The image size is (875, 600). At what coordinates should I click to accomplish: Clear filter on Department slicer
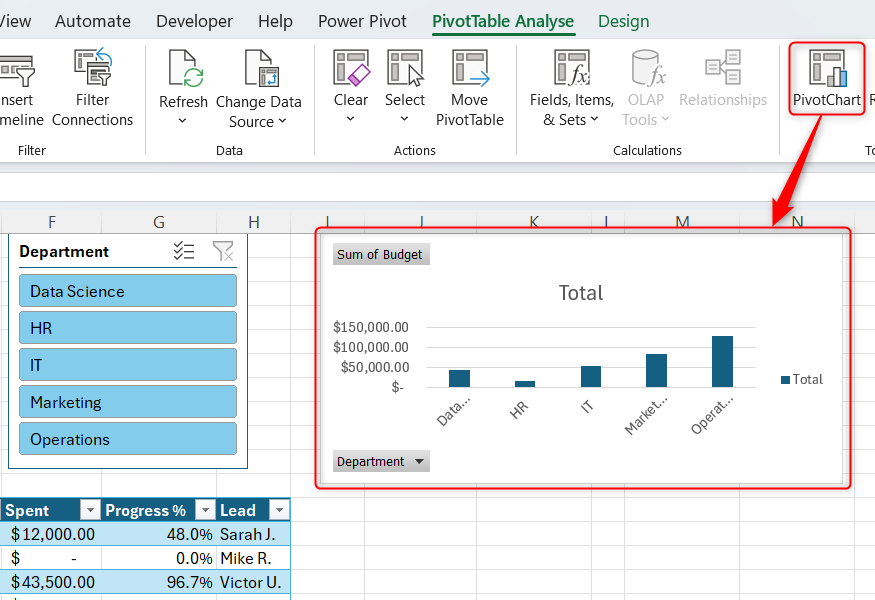[223, 251]
